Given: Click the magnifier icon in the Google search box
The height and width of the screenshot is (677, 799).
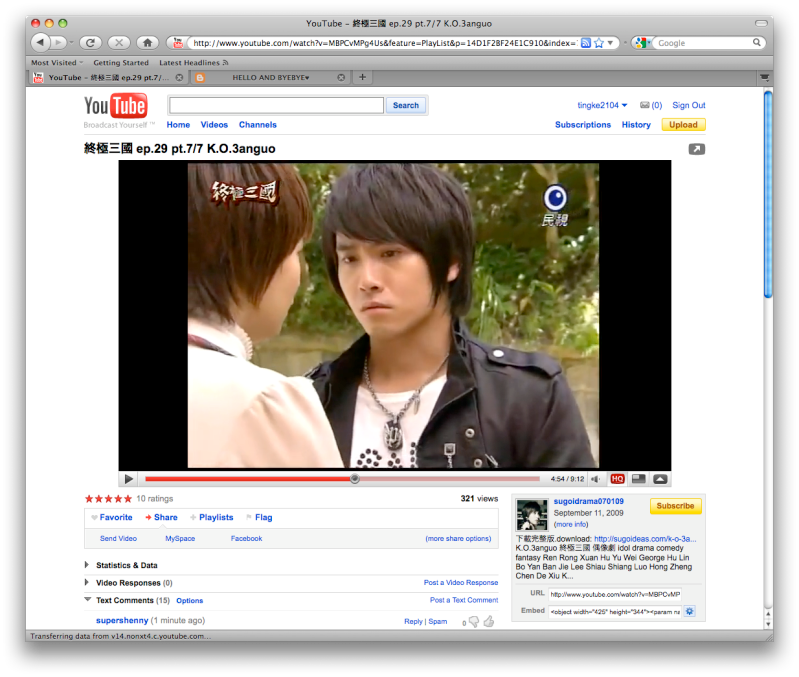Looking at the screenshot, I should [x=757, y=43].
